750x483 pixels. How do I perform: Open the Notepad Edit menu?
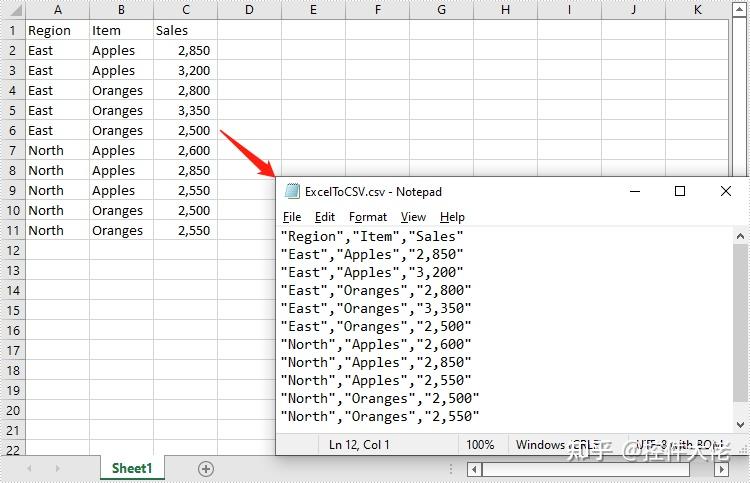[x=325, y=217]
